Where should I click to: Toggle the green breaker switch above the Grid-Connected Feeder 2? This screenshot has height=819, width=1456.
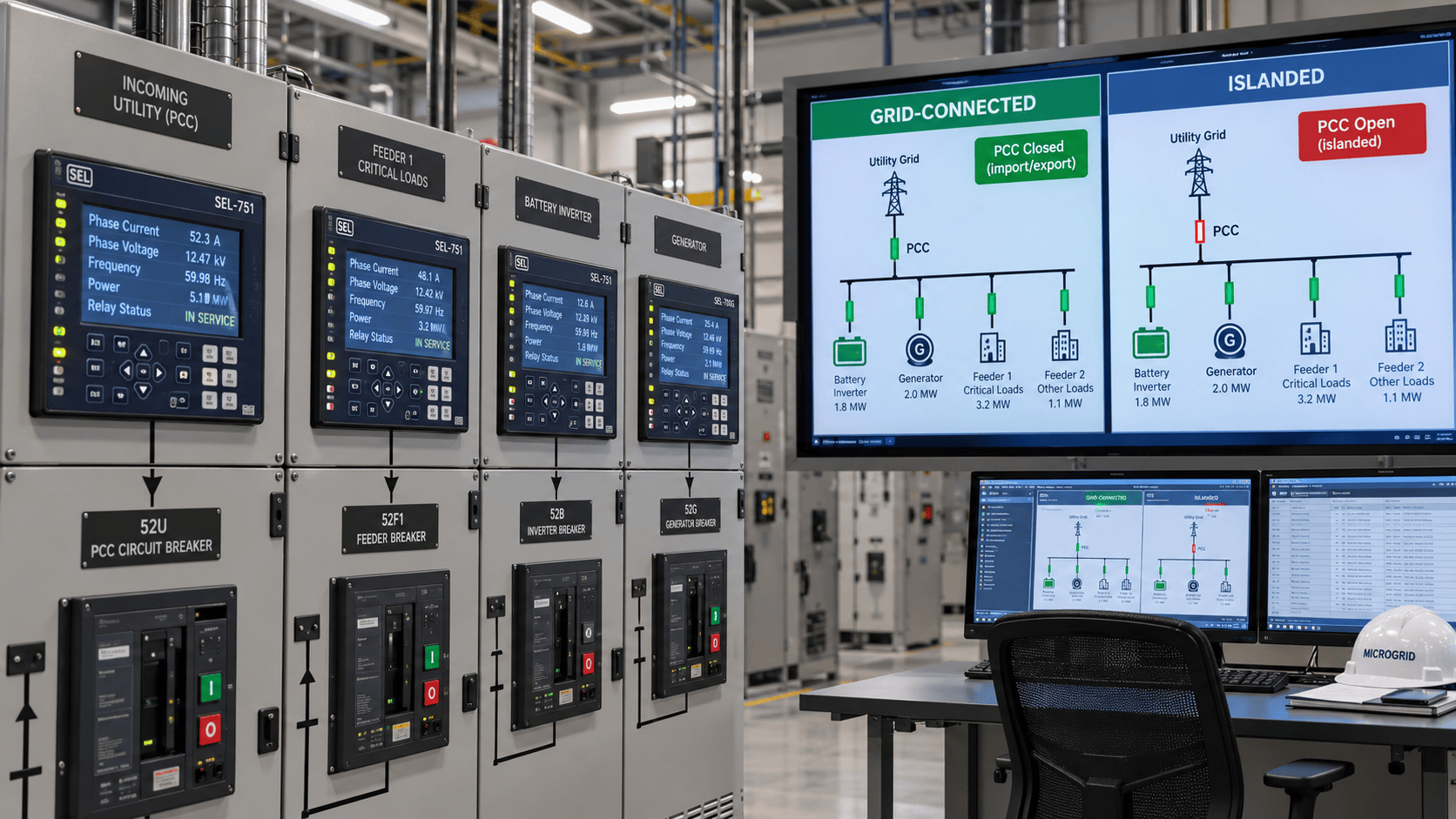(1064, 301)
